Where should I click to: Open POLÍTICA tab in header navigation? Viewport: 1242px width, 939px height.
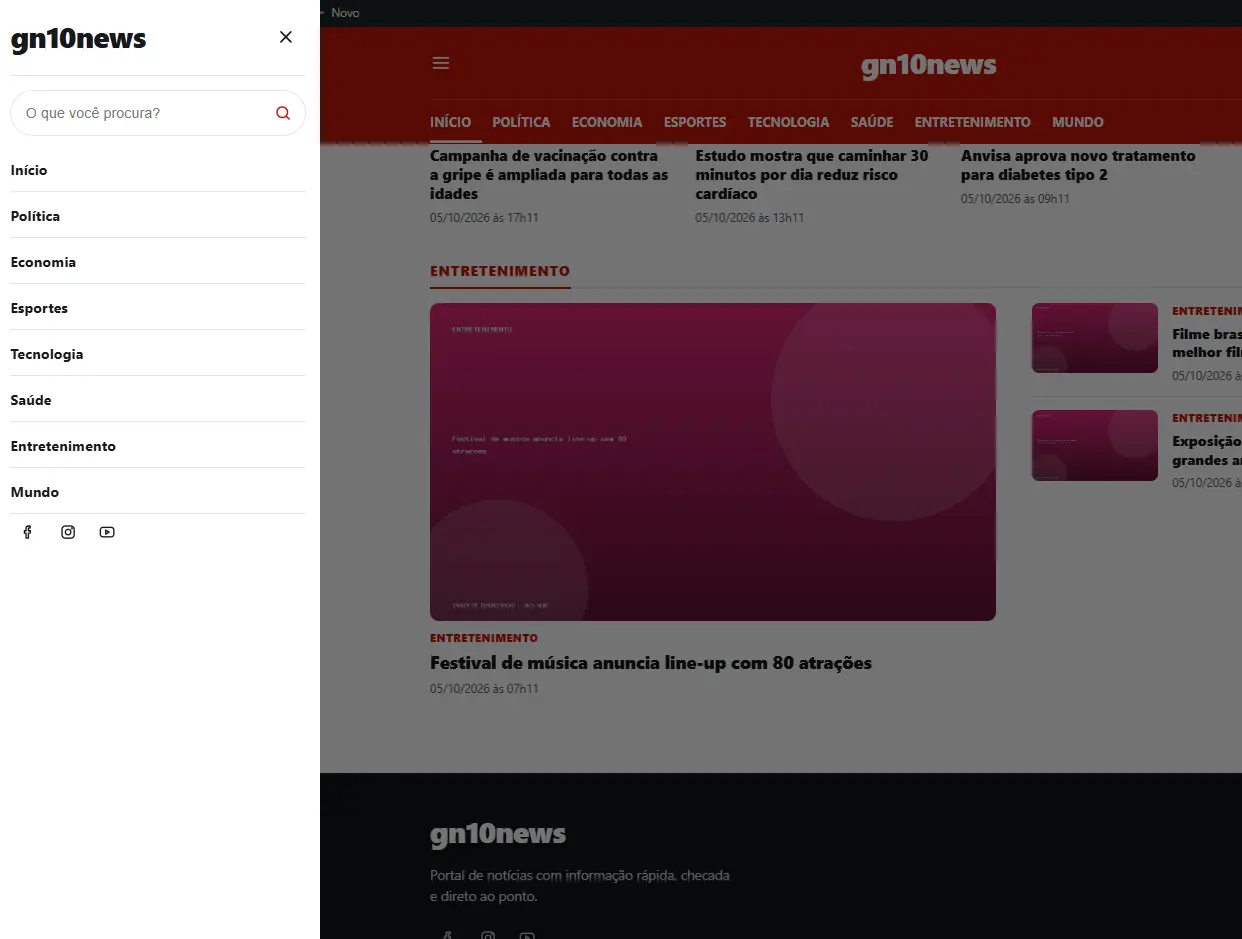[x=521, y=122]
